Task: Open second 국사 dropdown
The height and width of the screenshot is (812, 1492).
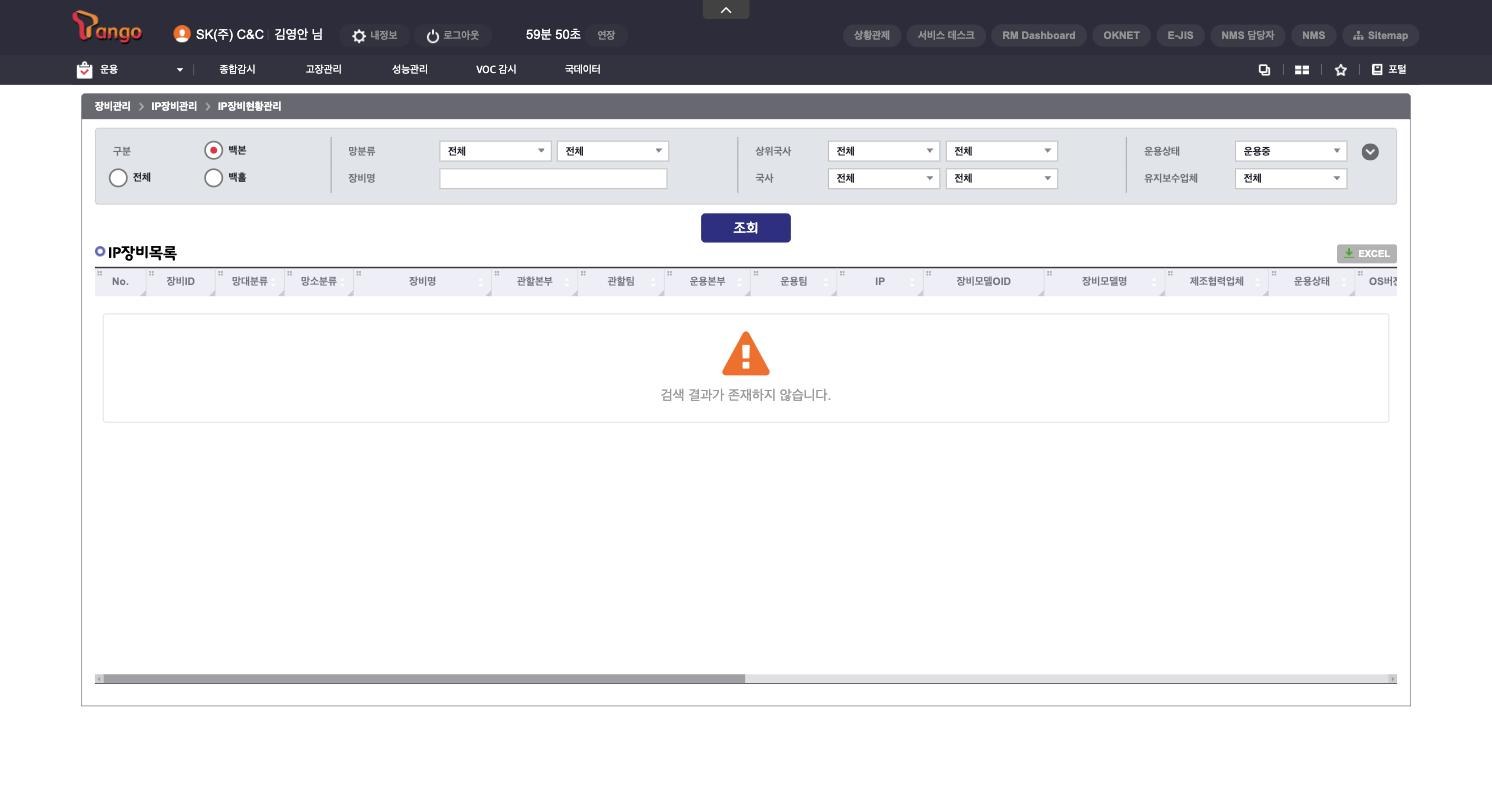Action: click(x=1002, y=178)
